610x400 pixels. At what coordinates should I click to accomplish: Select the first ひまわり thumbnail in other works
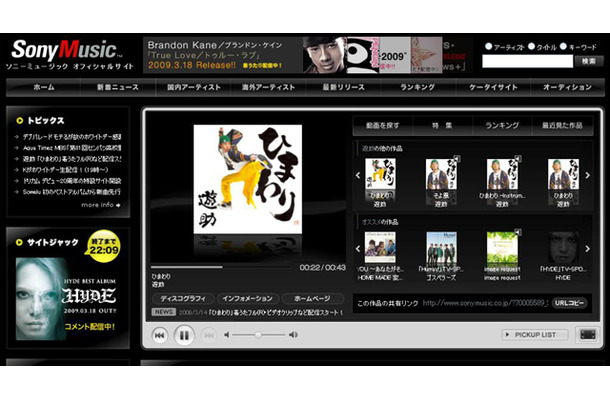[x=380, y=174]
